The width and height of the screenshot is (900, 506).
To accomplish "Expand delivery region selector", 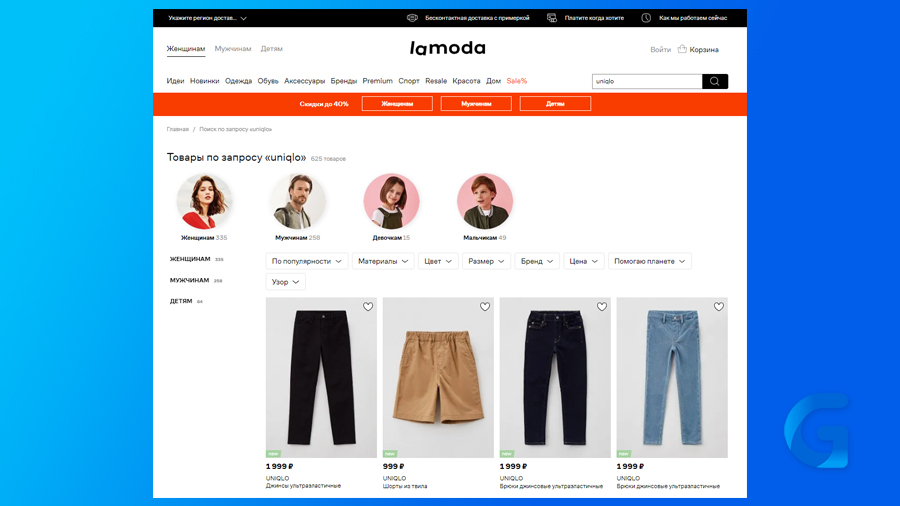I will click(207, 18).
